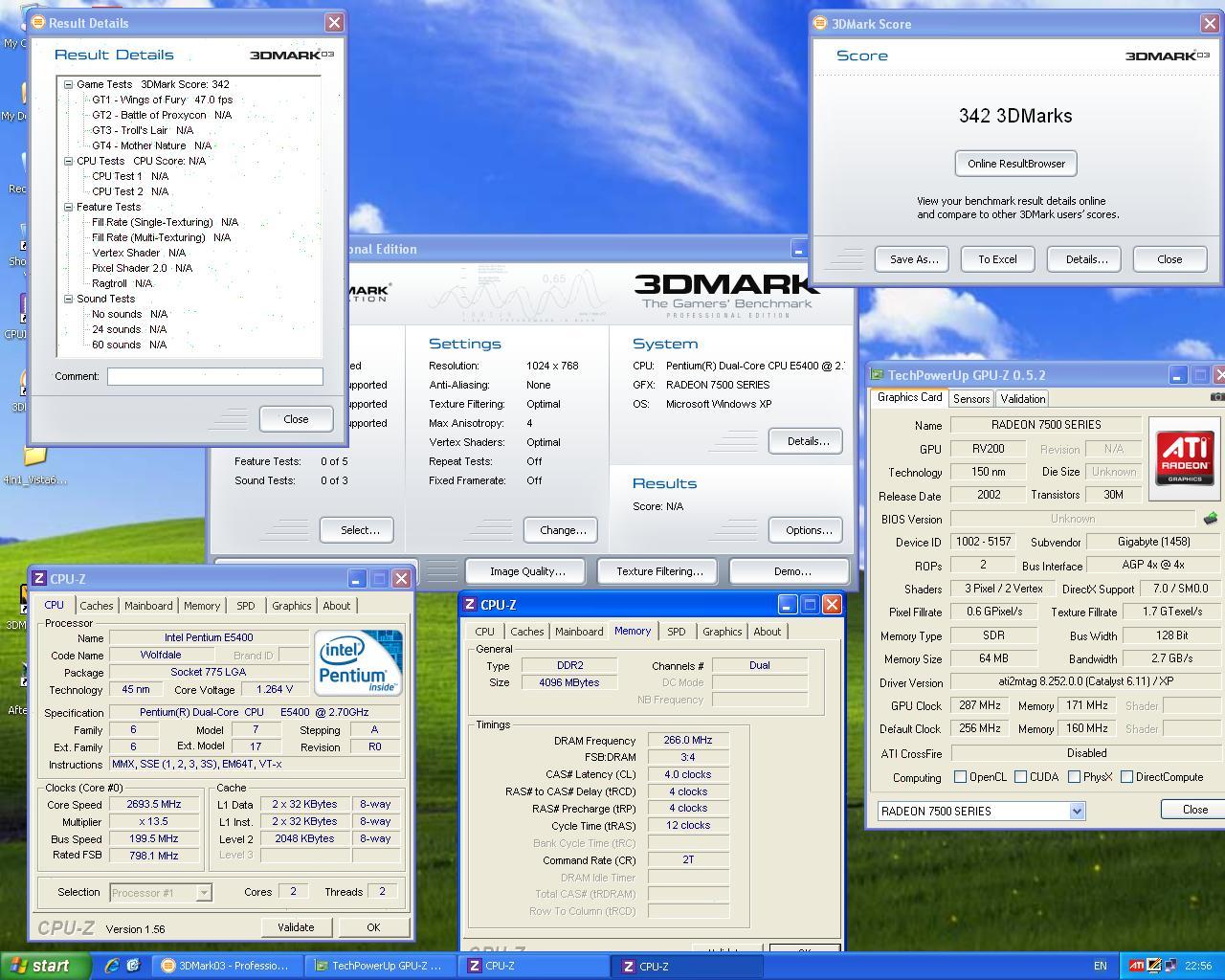The width and height of the screenshot is (1225, 980).
Task: Click the Select button in 3DMark tests
Action: (x=359, y=530)
